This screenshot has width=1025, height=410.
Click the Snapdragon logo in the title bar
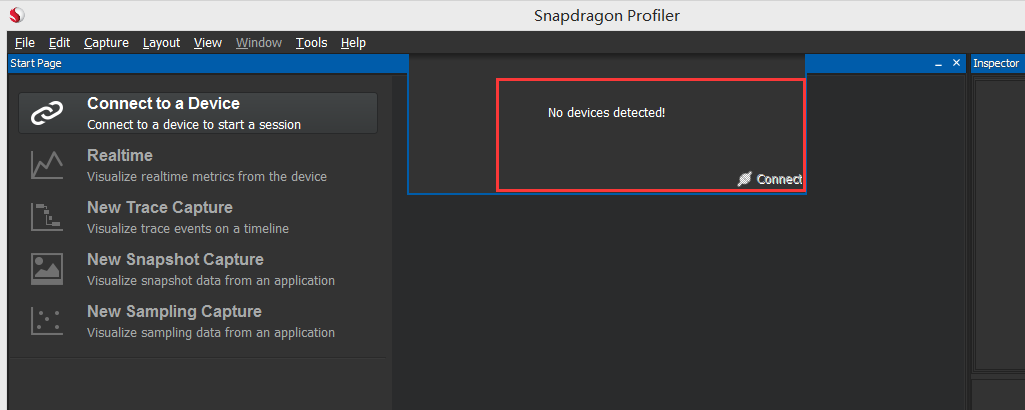(16, 14)
